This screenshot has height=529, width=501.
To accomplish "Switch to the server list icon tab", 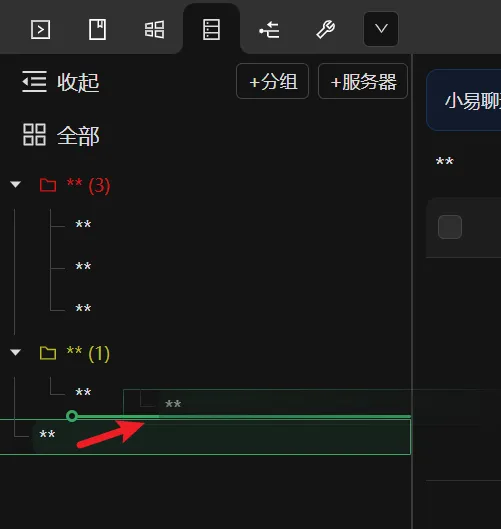I will click(x=212, y=30).
